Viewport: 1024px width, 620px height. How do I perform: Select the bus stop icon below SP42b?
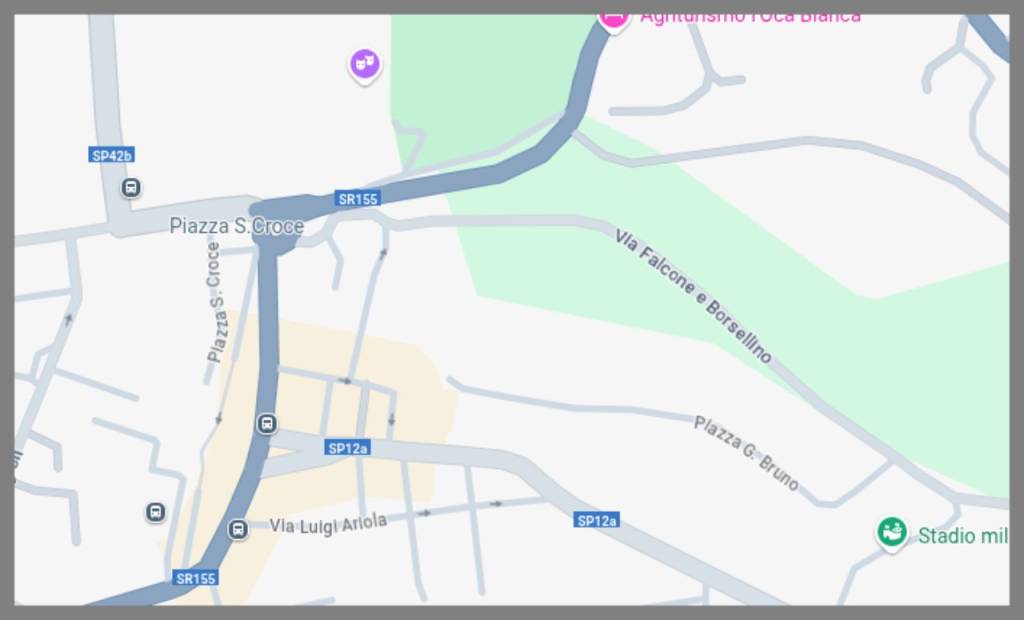coord(131,188)
